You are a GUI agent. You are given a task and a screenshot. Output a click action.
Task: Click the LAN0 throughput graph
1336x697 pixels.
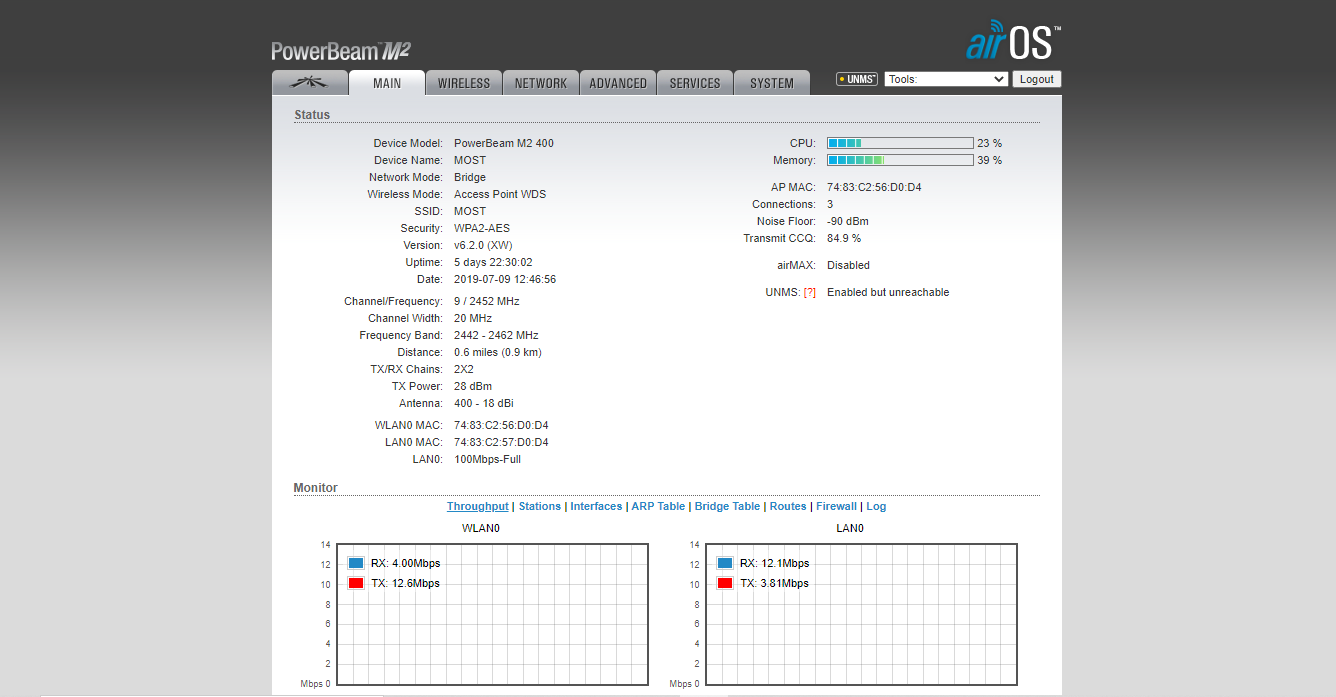pos(861,614)
